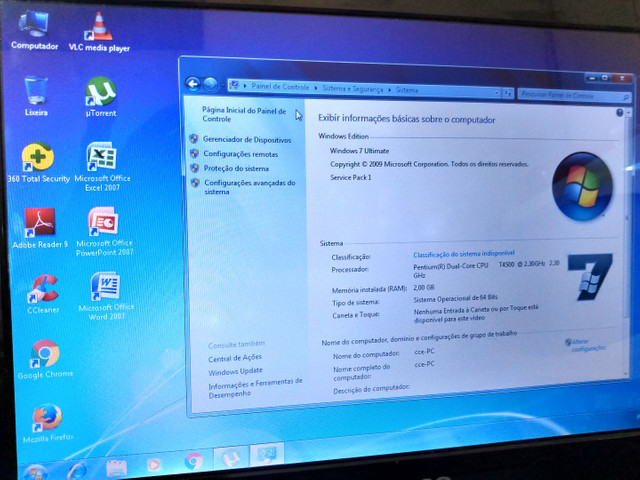The height and width of the screenshot is (480, 640).
Task: Select Sistema e Segurança breadcrumb
Action: (353, 89)
